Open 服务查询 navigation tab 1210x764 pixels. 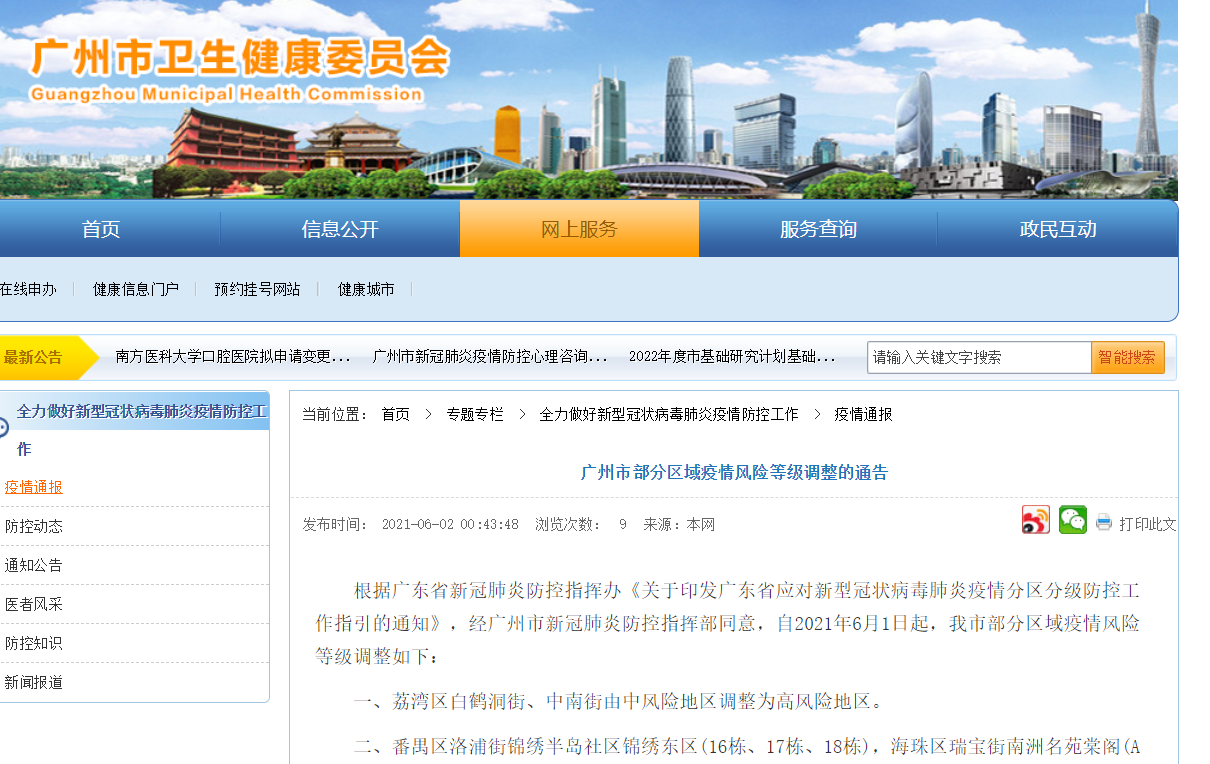(x=818, y=229)
